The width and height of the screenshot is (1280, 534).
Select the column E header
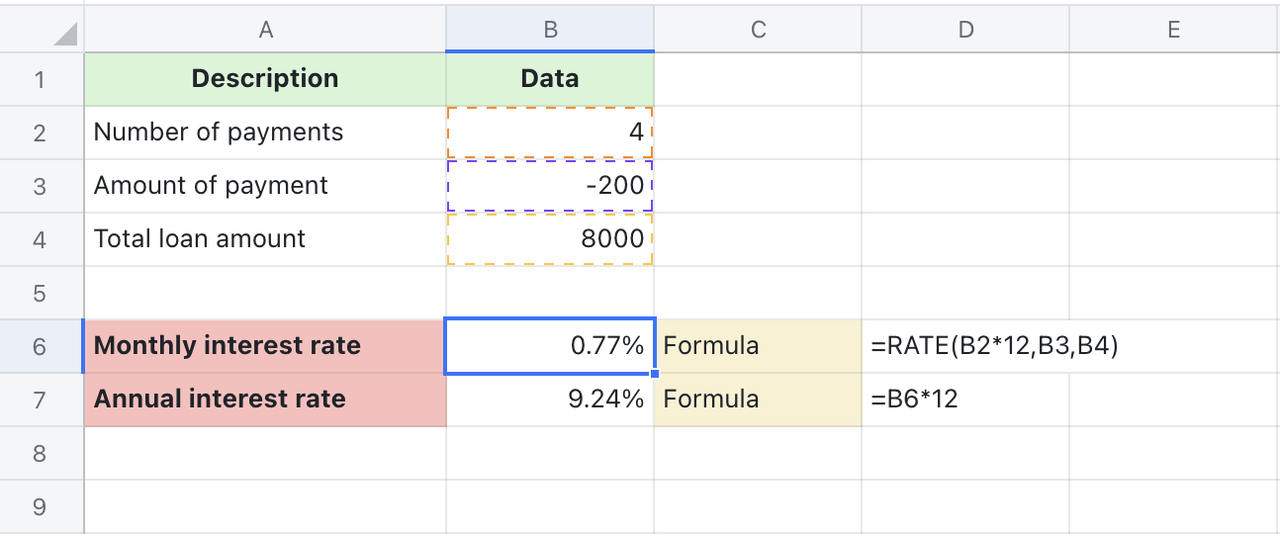pyautogui.click(x=1173, y=30)
